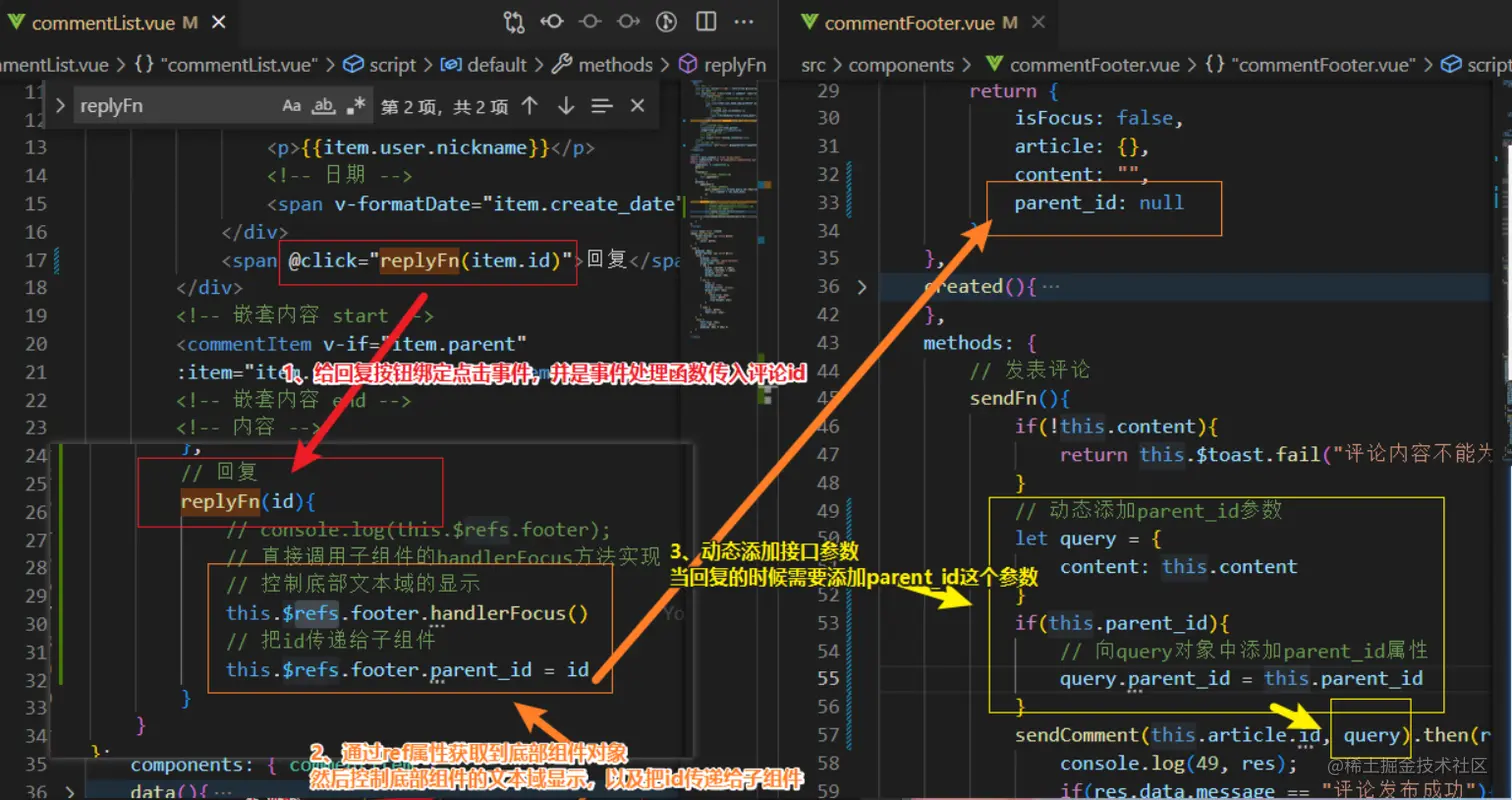This screenshot has width=1512, height=800.
Task: Click the circled git-branch icon in editor toolbar
Action: point(667,22)
